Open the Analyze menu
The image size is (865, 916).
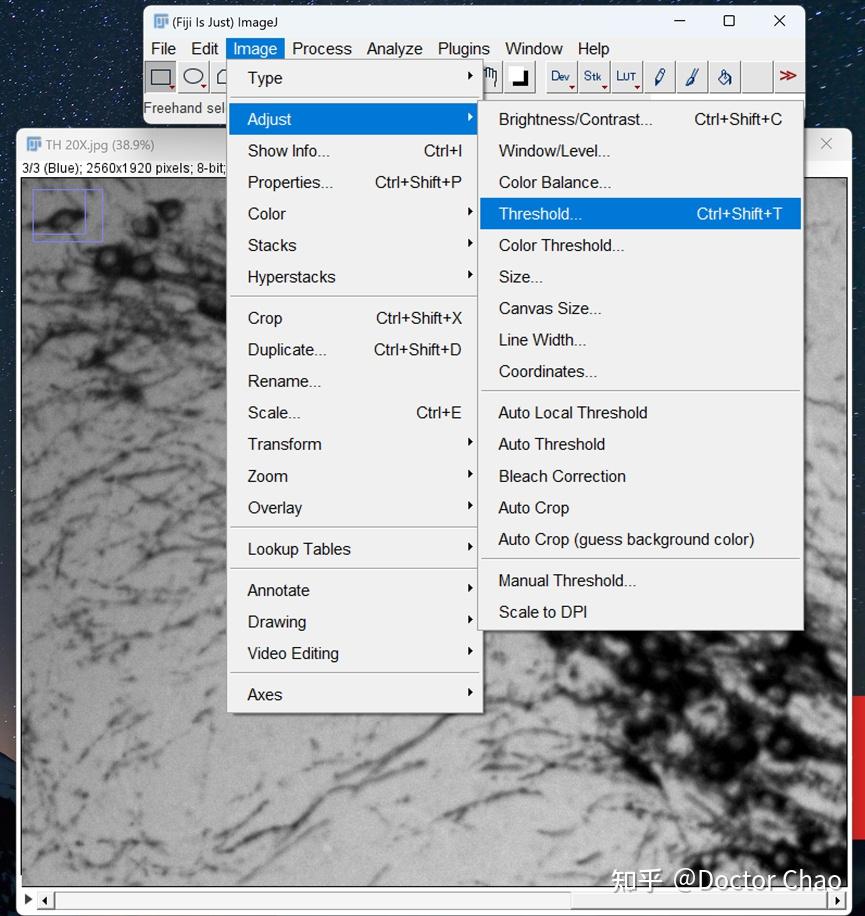(394, 48)
